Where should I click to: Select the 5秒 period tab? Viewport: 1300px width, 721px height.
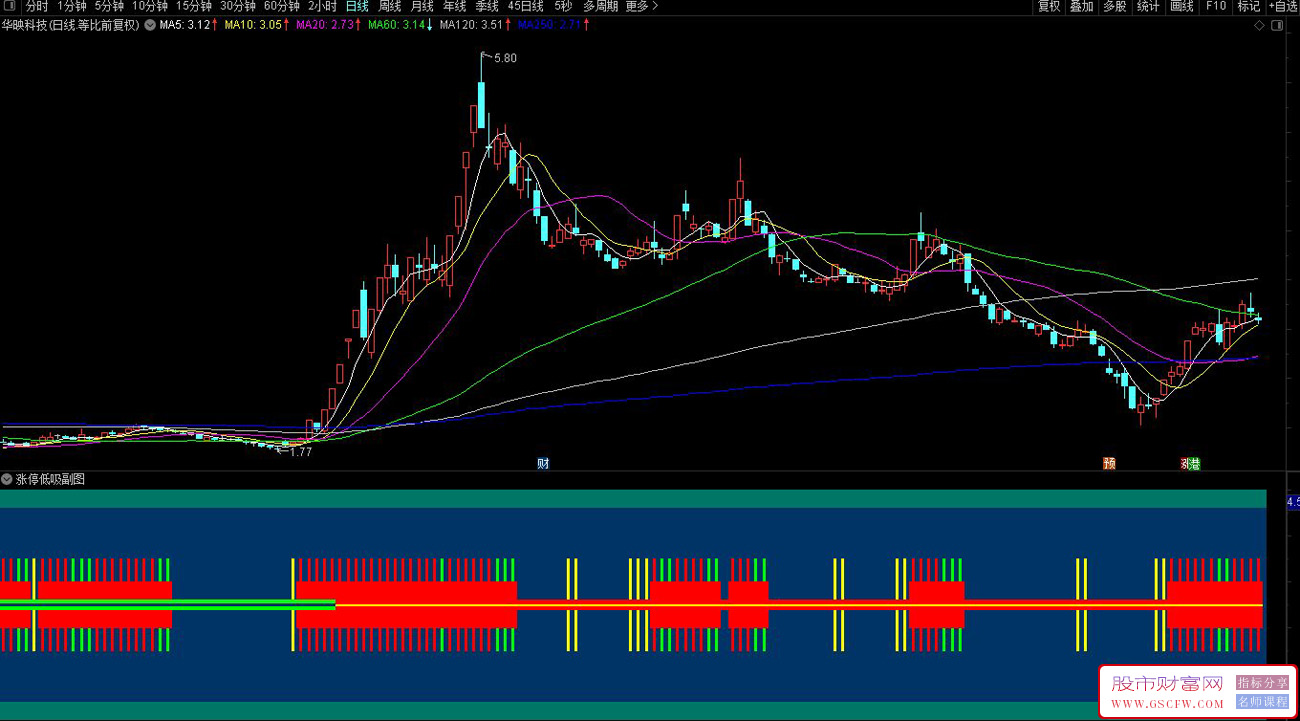pos(563,6)
